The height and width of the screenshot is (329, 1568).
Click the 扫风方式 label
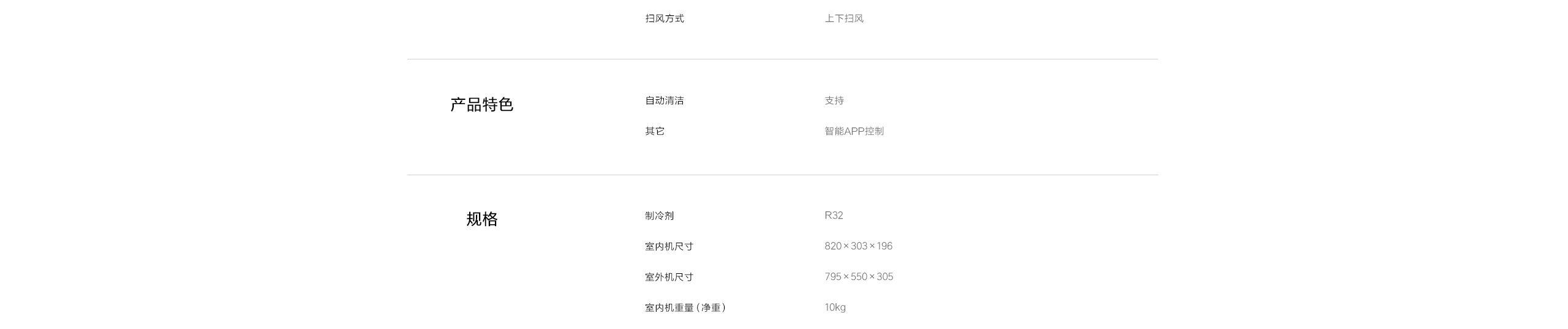click(664, 18)
